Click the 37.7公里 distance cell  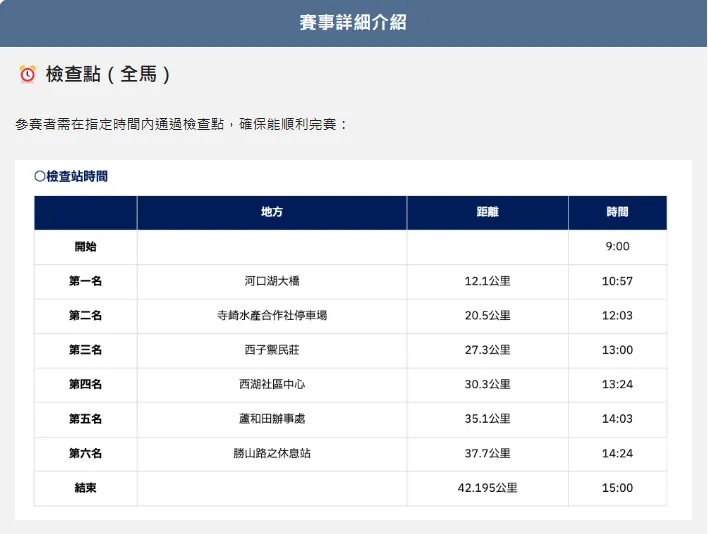(x=488, y=454)
